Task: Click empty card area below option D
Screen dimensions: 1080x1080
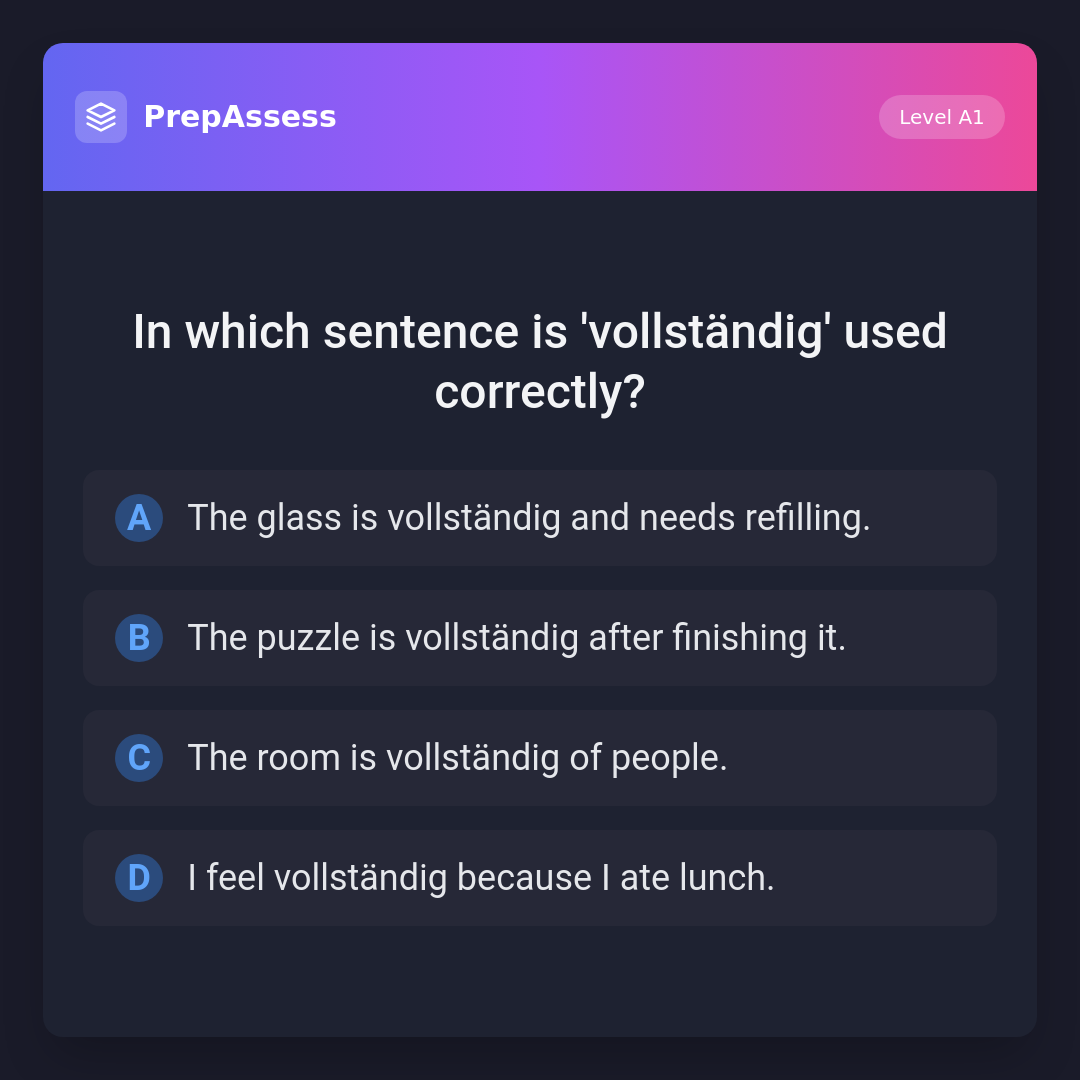Action: (540, 980)
